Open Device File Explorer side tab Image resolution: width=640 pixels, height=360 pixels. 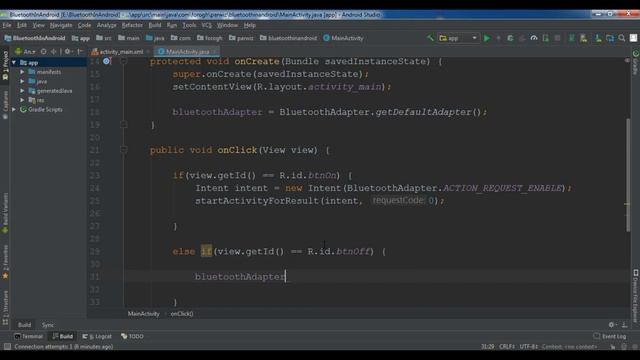click(x=636, y=296)
